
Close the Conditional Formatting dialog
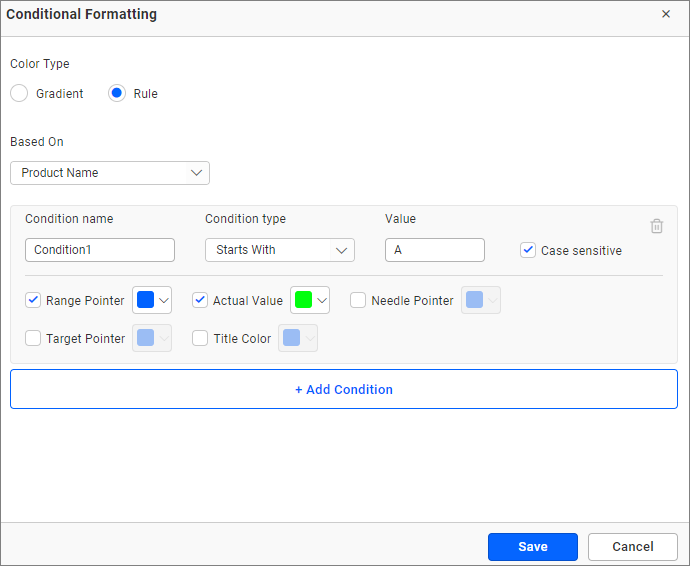[666, 14]
